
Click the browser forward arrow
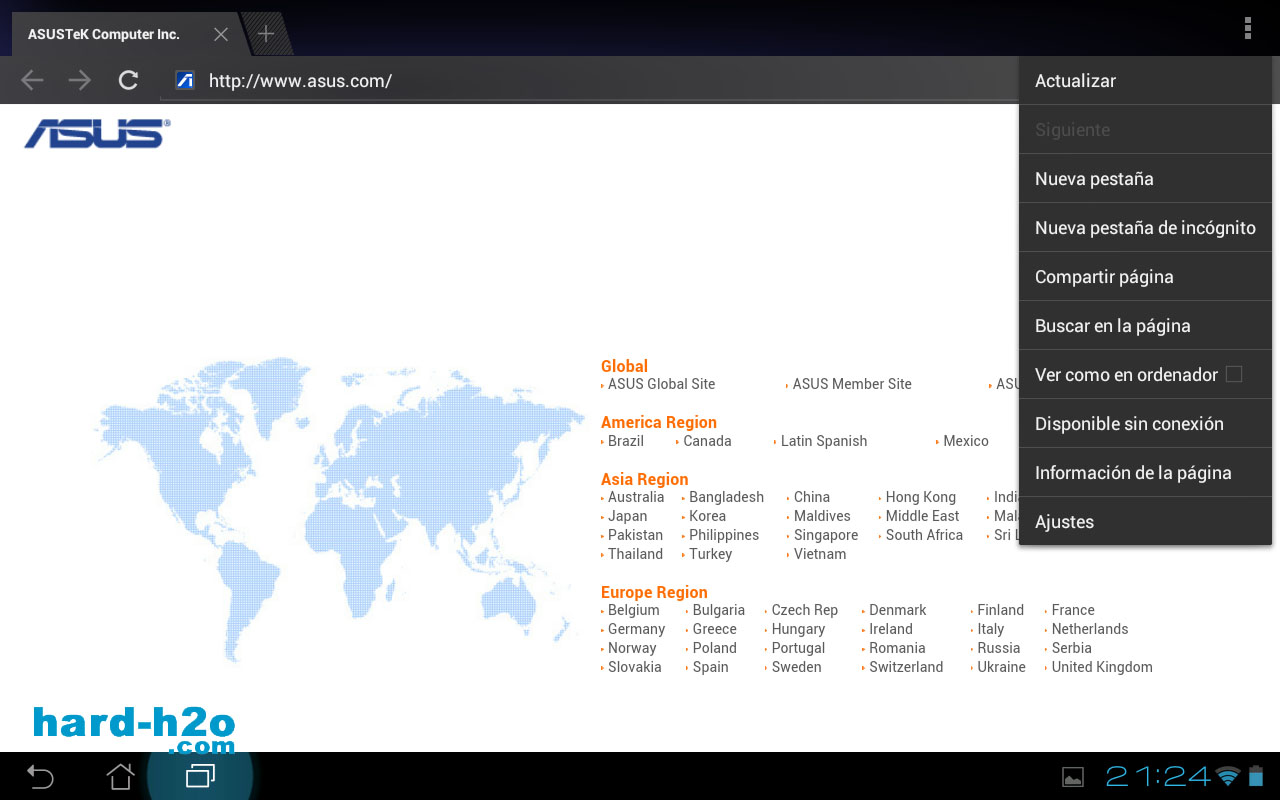pos(80,80)
